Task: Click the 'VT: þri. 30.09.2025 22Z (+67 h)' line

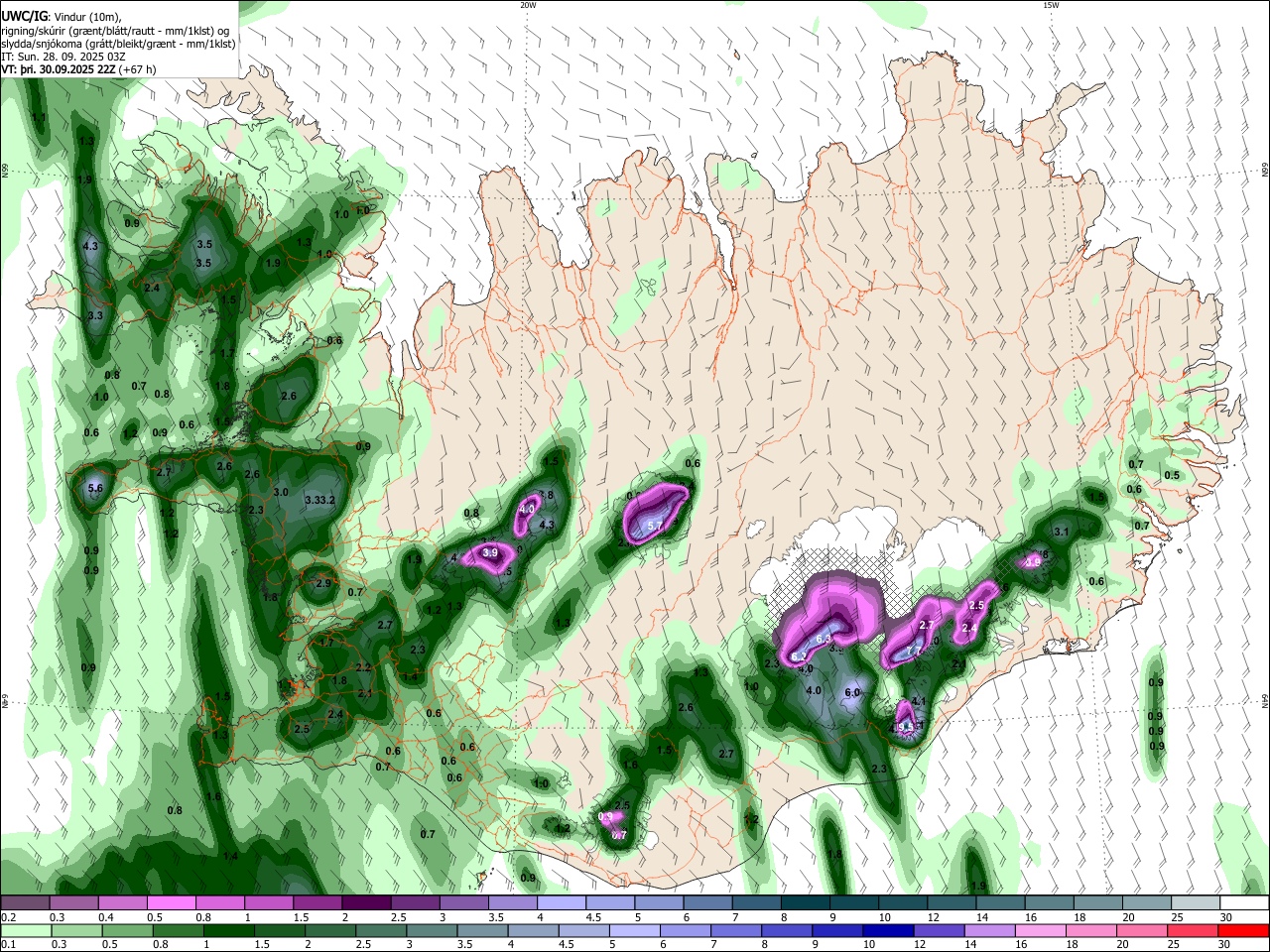Action: pyautogui.click(x=79, y=69)
